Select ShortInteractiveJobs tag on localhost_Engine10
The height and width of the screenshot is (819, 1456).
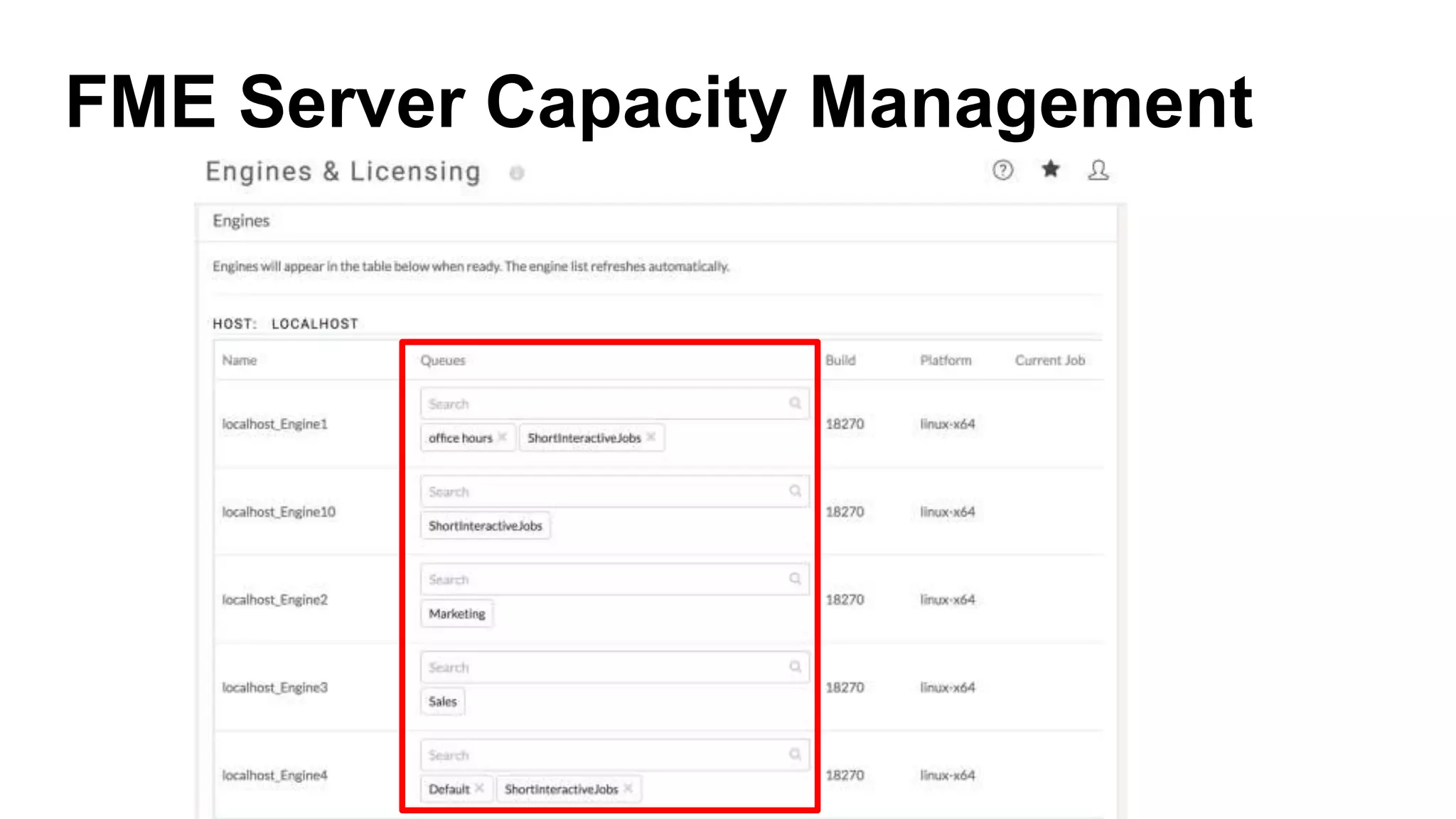pos(486,526)
